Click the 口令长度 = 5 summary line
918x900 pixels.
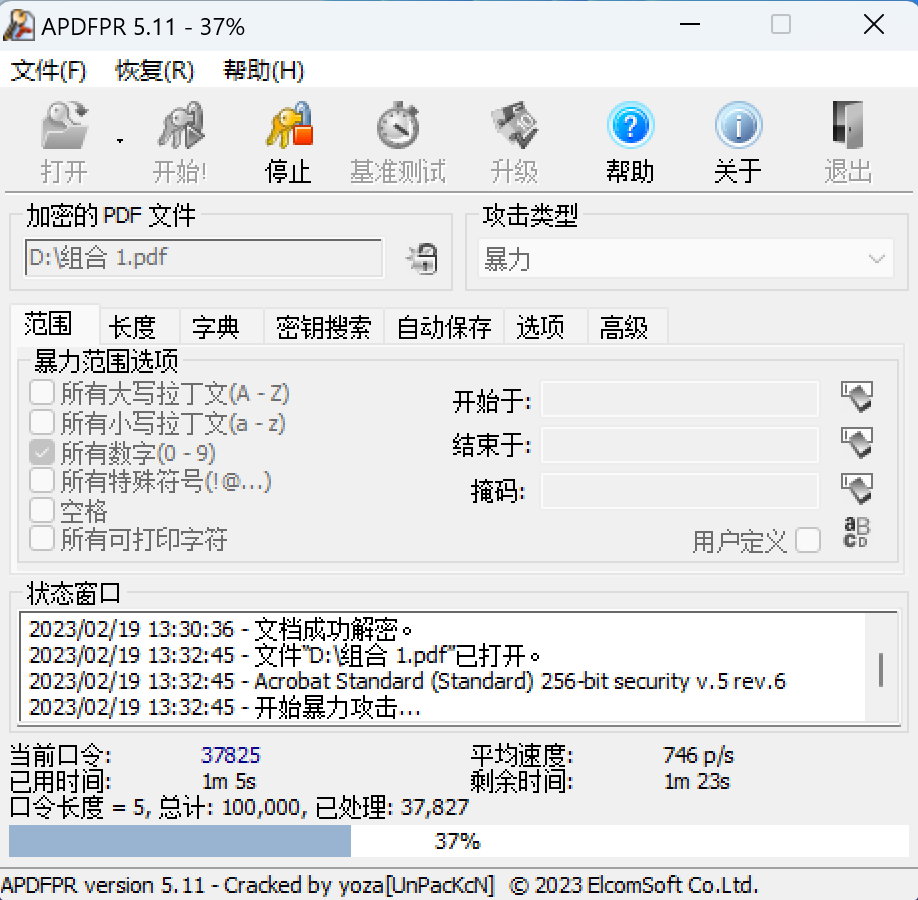[239, 807]
